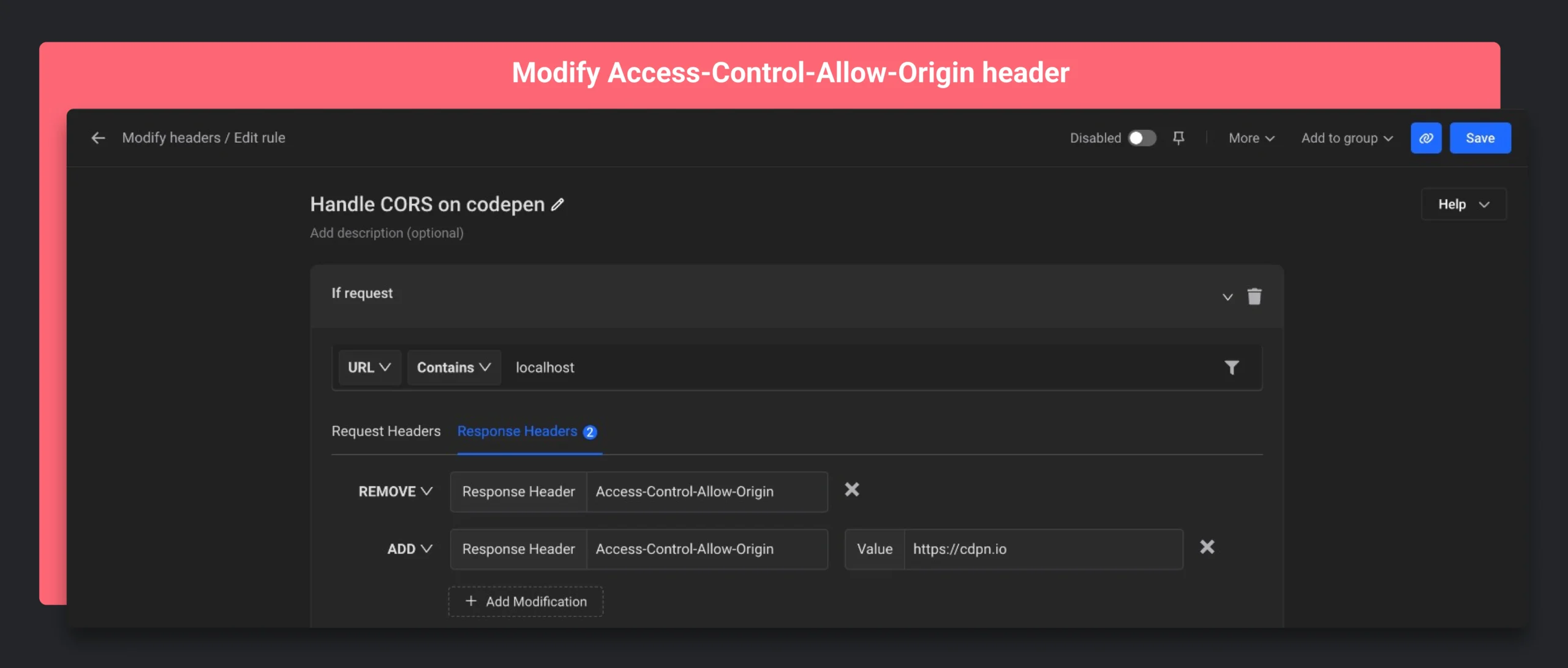The width and height of the screenshot is (1568, 668).
Task: Delete the If request condition with the trash icon
Action: [1254, 297]
